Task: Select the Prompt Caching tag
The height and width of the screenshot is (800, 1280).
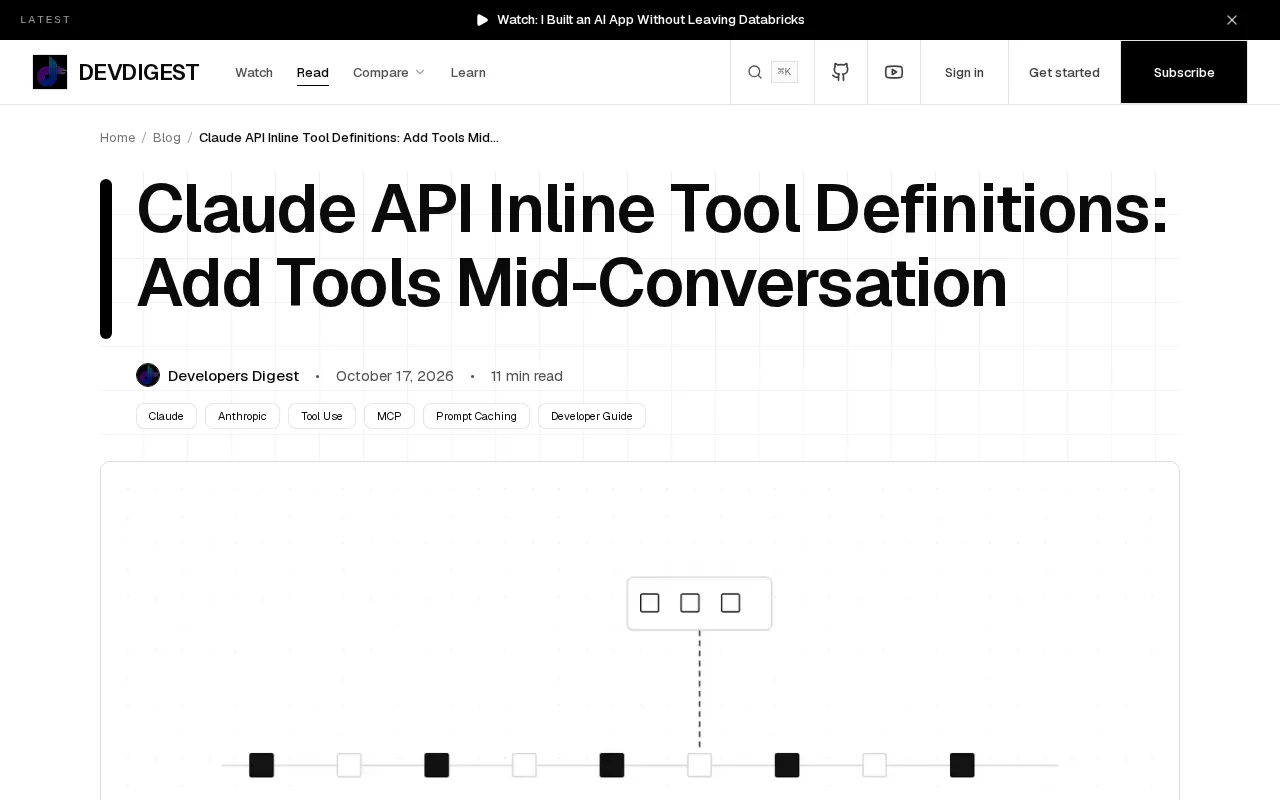Action: [476, 416]
